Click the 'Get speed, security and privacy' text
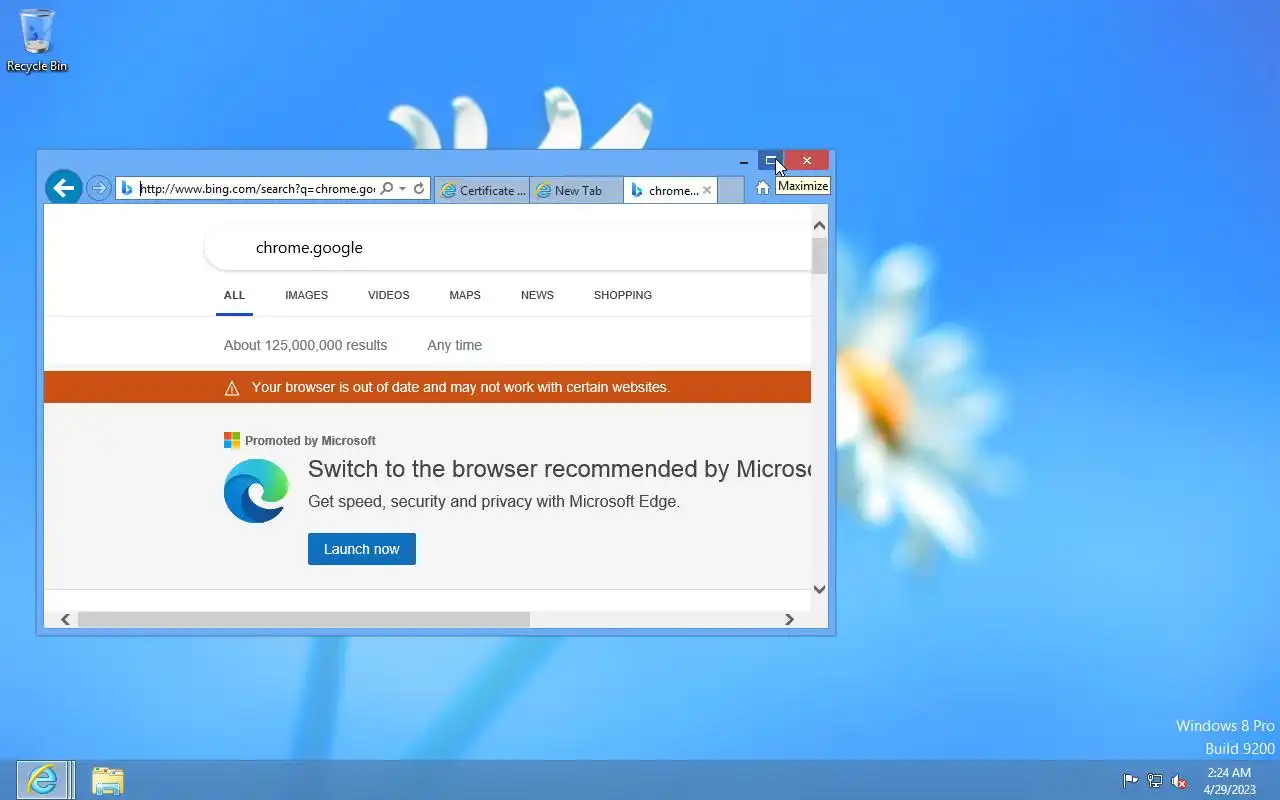 tap(494, 502)
